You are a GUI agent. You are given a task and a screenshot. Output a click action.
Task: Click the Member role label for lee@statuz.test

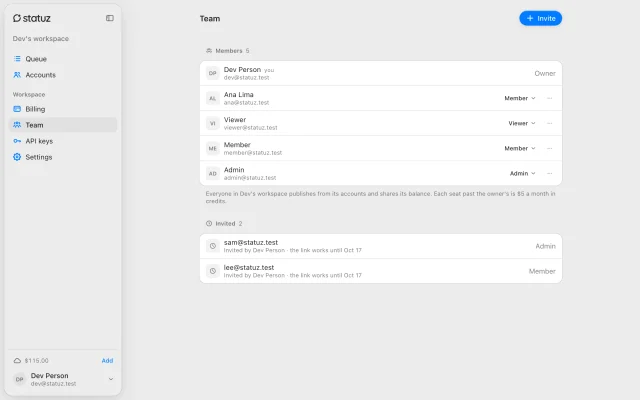pyautogui.click(x=542, y=271)
